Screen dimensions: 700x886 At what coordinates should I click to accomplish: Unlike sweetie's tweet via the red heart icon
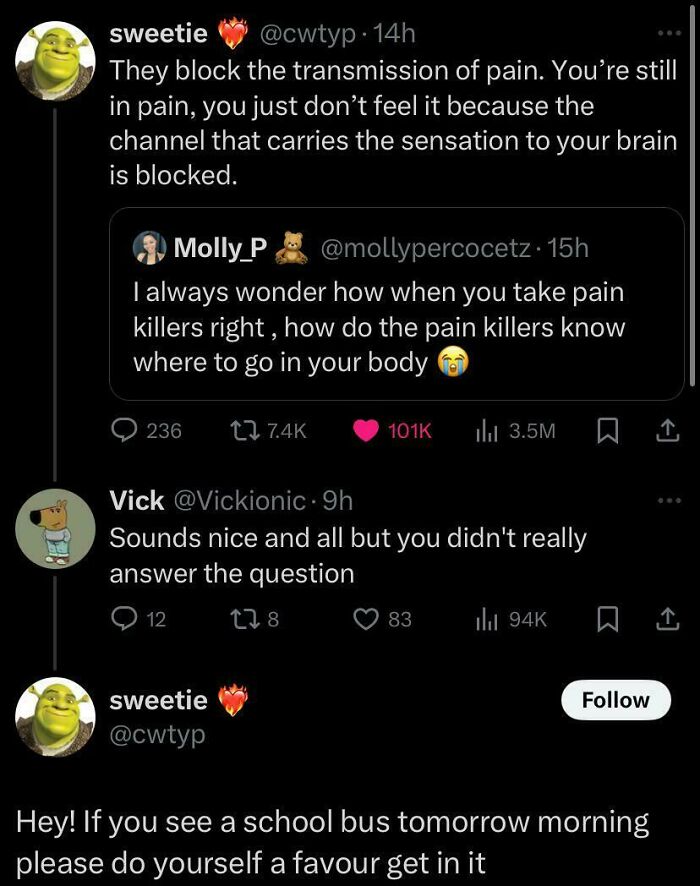point(365,431)
